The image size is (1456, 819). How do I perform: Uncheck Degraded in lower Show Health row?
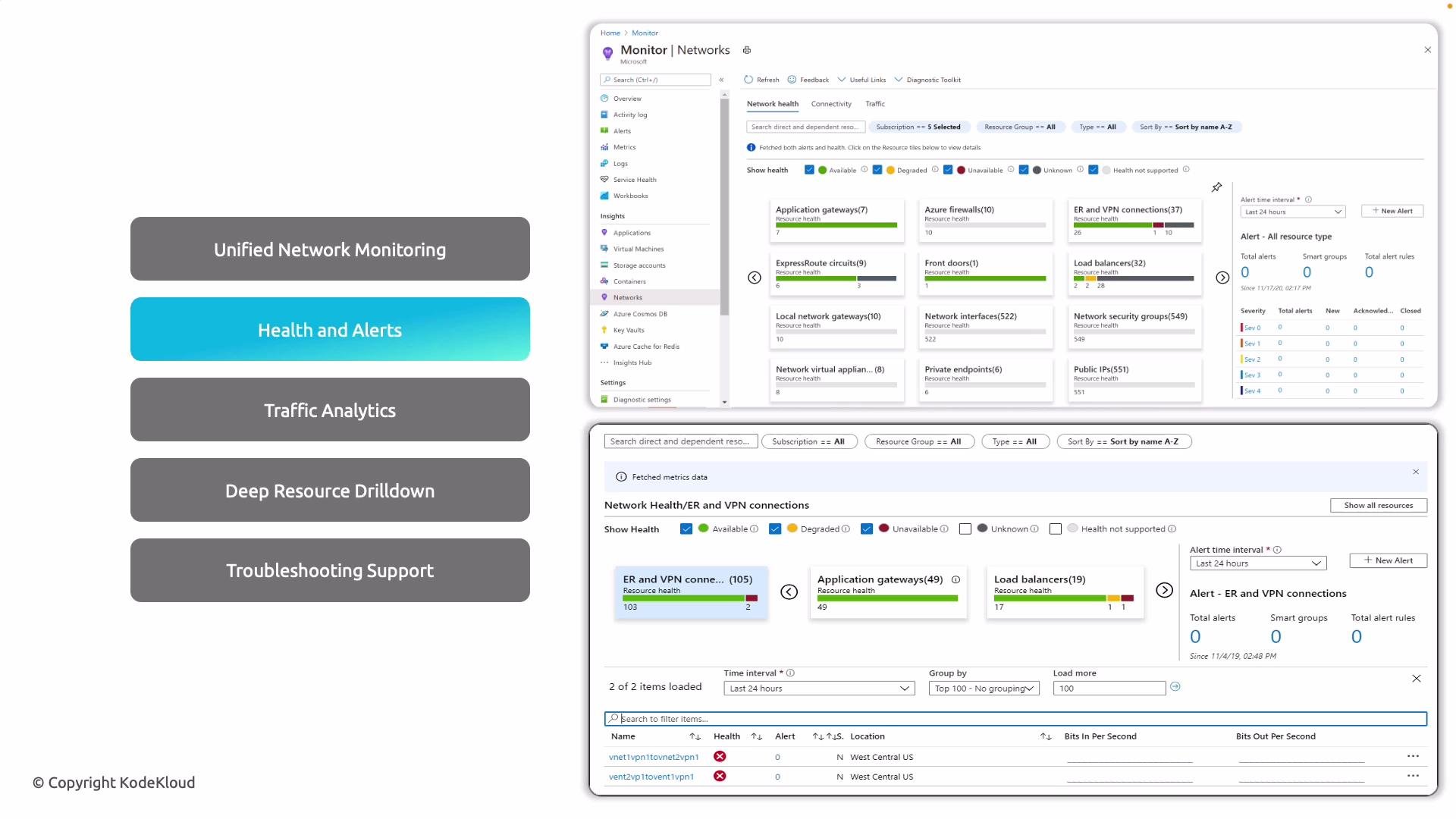click(x=775, y=529)
